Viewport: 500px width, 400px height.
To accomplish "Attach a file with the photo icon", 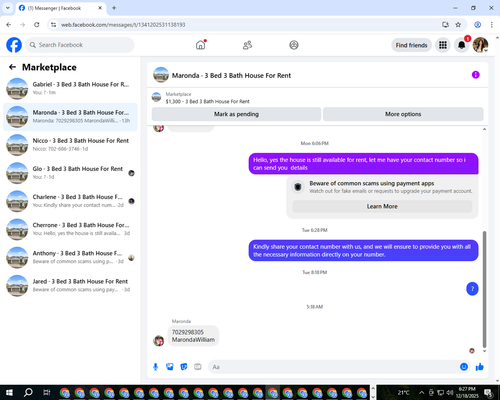I will 170,367.
